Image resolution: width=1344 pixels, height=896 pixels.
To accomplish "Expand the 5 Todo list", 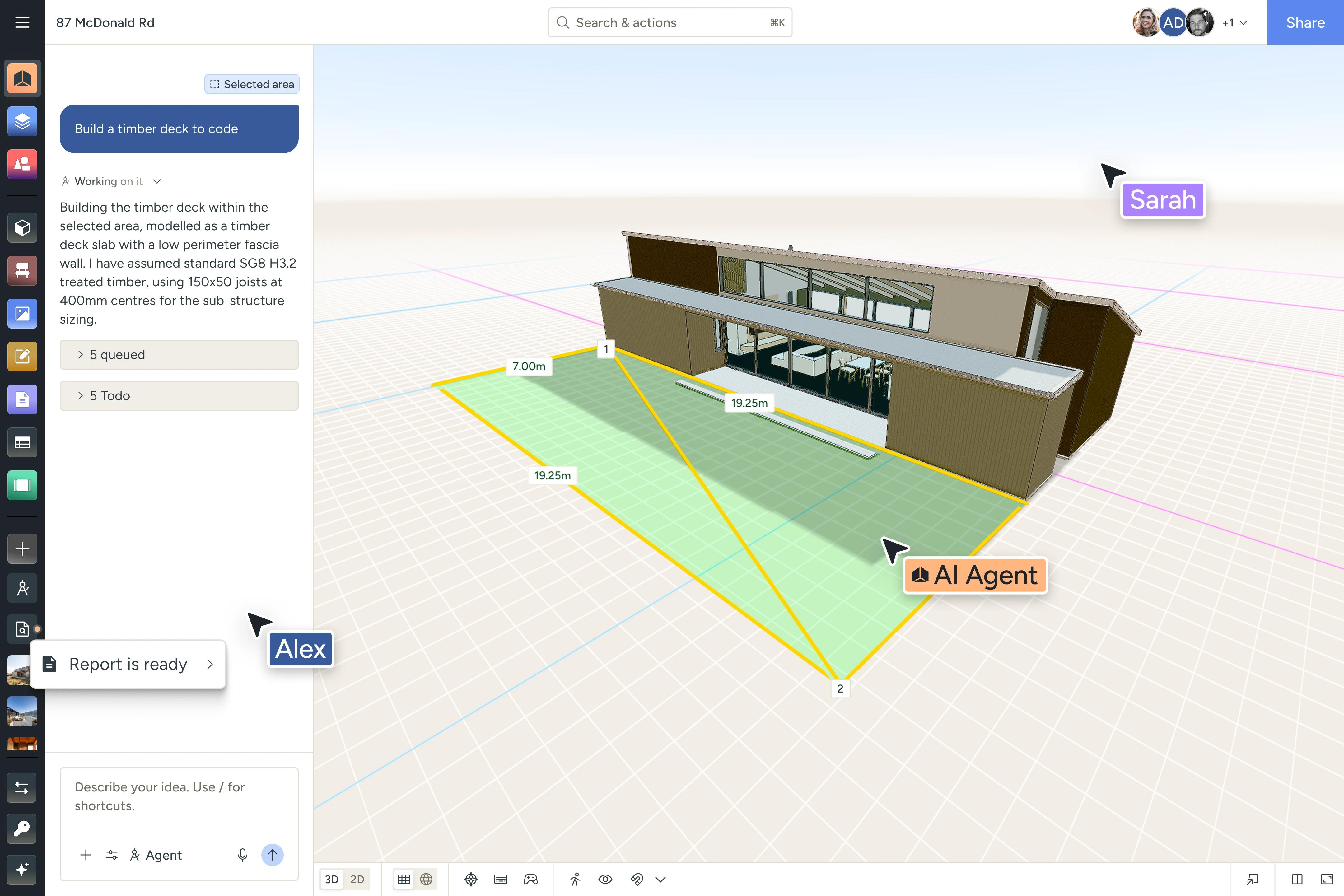I will (x=179, y=396).
